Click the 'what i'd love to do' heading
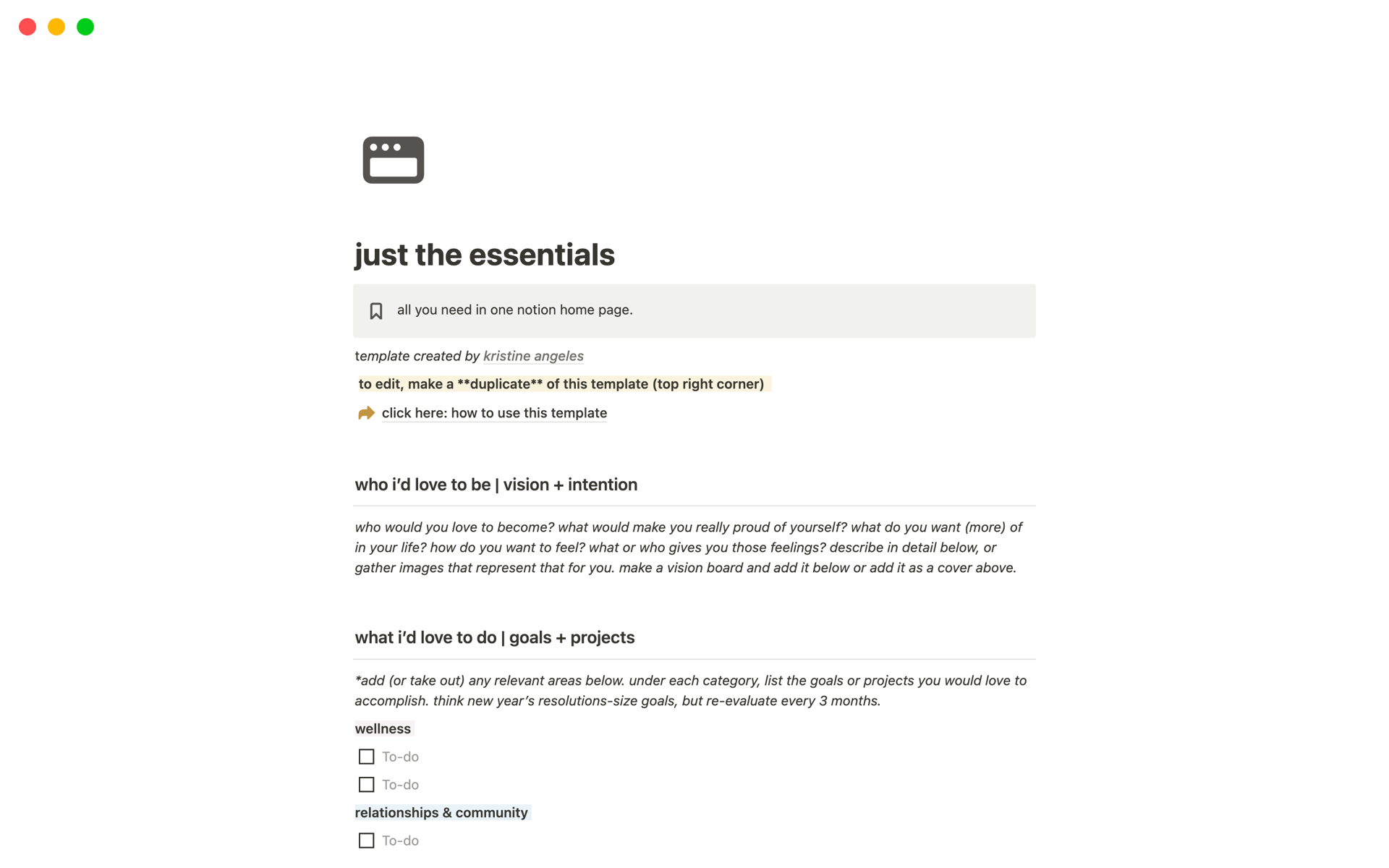Image resolution: width=1389 pixels, height=868 pixels. click(x=494, y=637)
